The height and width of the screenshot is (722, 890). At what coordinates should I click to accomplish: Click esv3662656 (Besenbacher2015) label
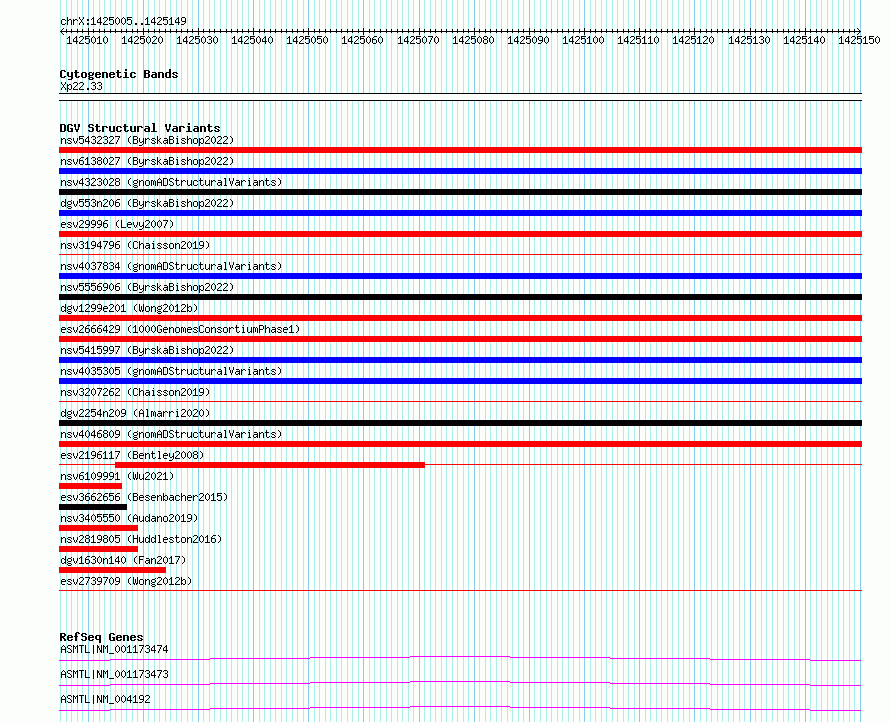[144, 497]
